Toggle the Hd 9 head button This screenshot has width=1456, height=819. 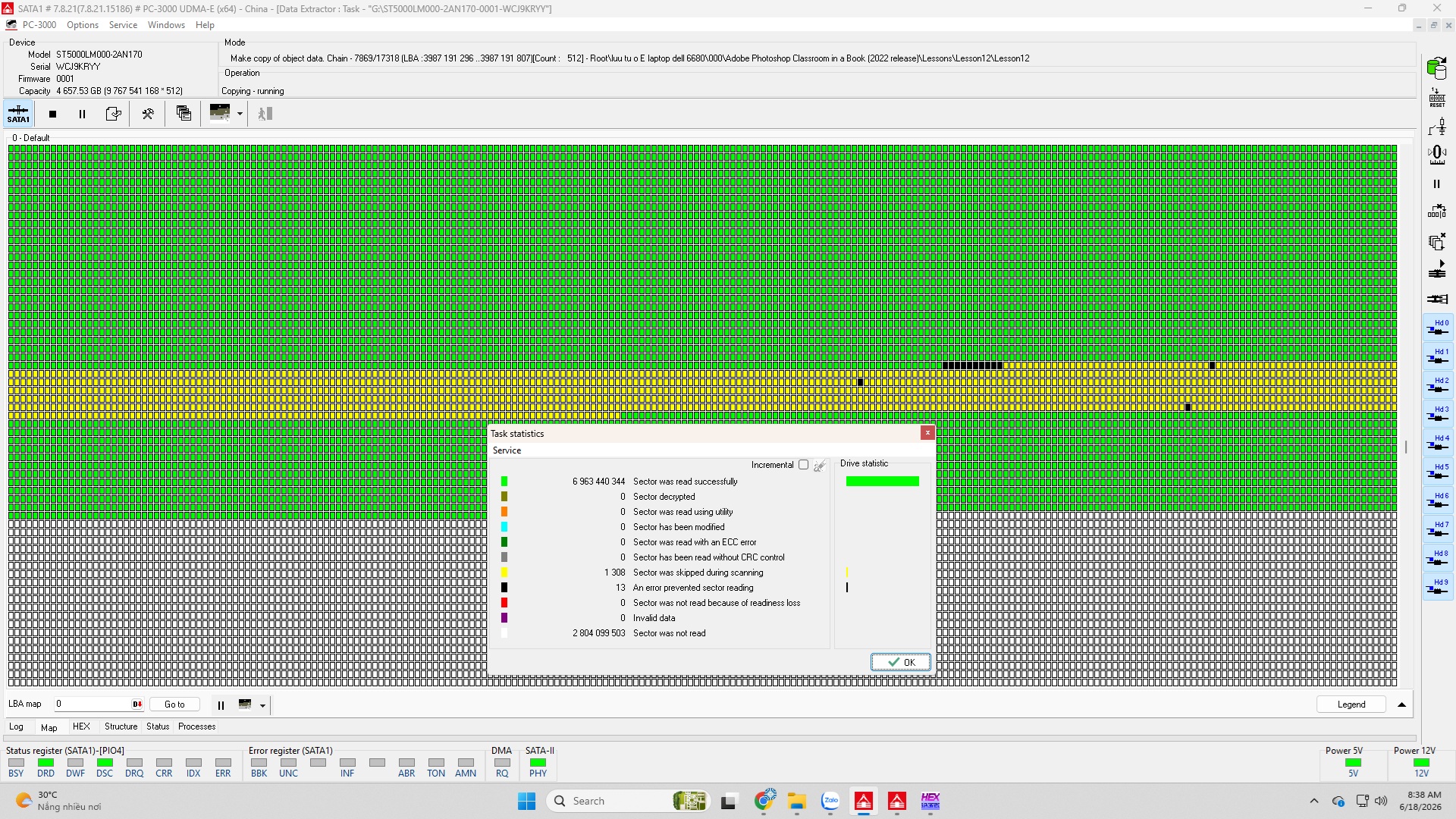(x=1437, y=587)
